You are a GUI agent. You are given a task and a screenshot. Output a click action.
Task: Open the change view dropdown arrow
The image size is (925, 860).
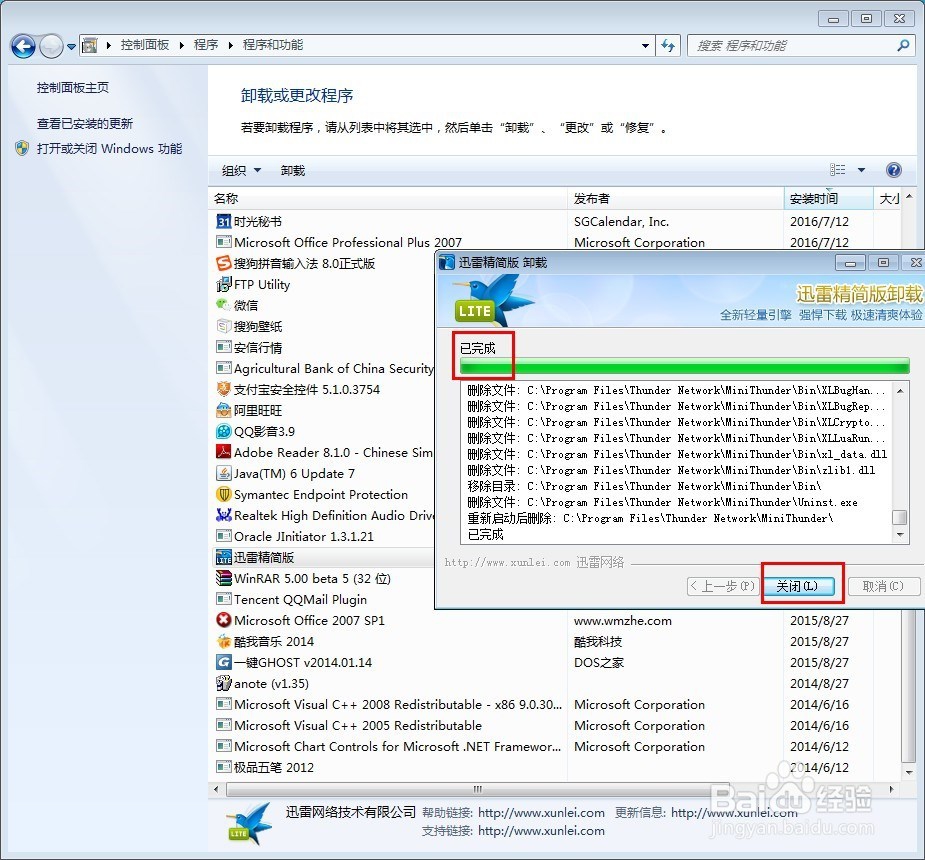point(862,169)
